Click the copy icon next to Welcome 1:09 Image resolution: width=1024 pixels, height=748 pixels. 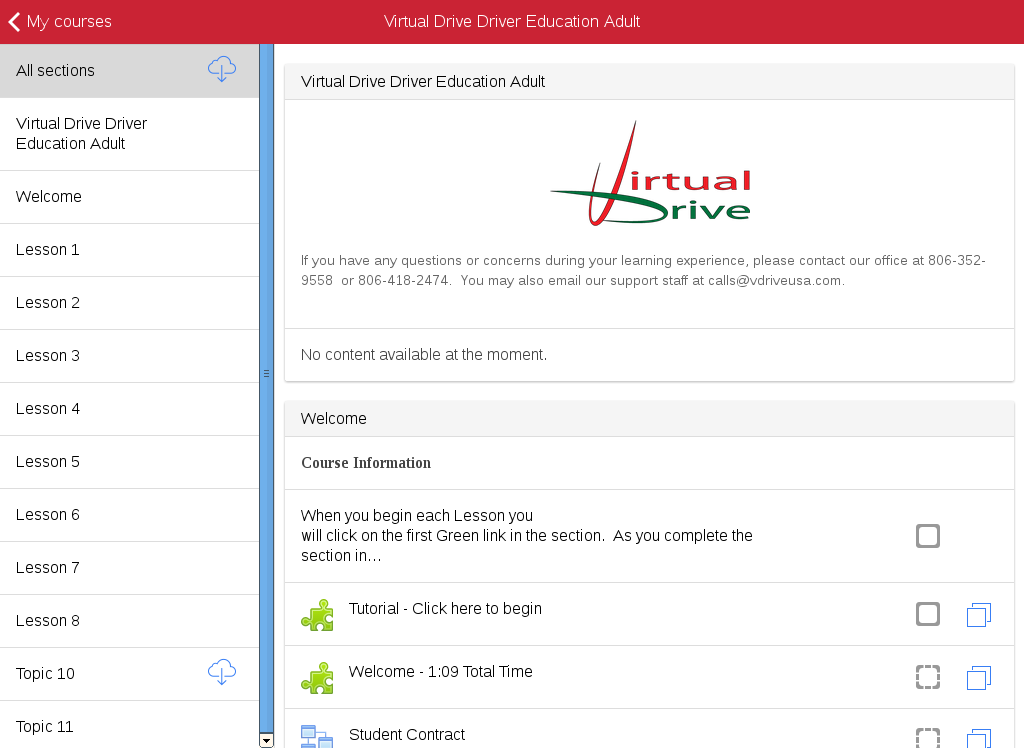[x=978, y=677]
